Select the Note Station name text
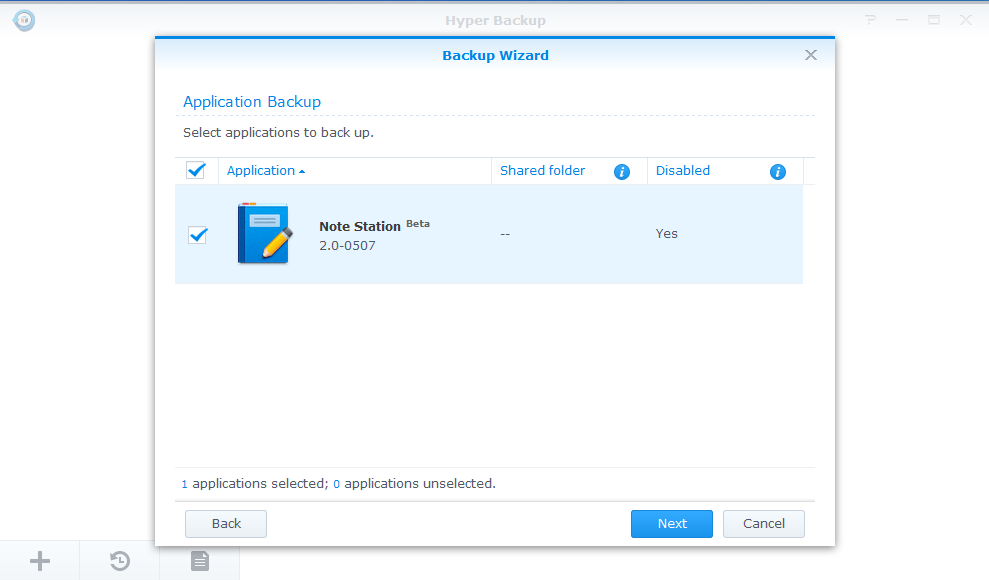Screen dimensions: 989x580 pyautogui.click(x=360, y=226)
